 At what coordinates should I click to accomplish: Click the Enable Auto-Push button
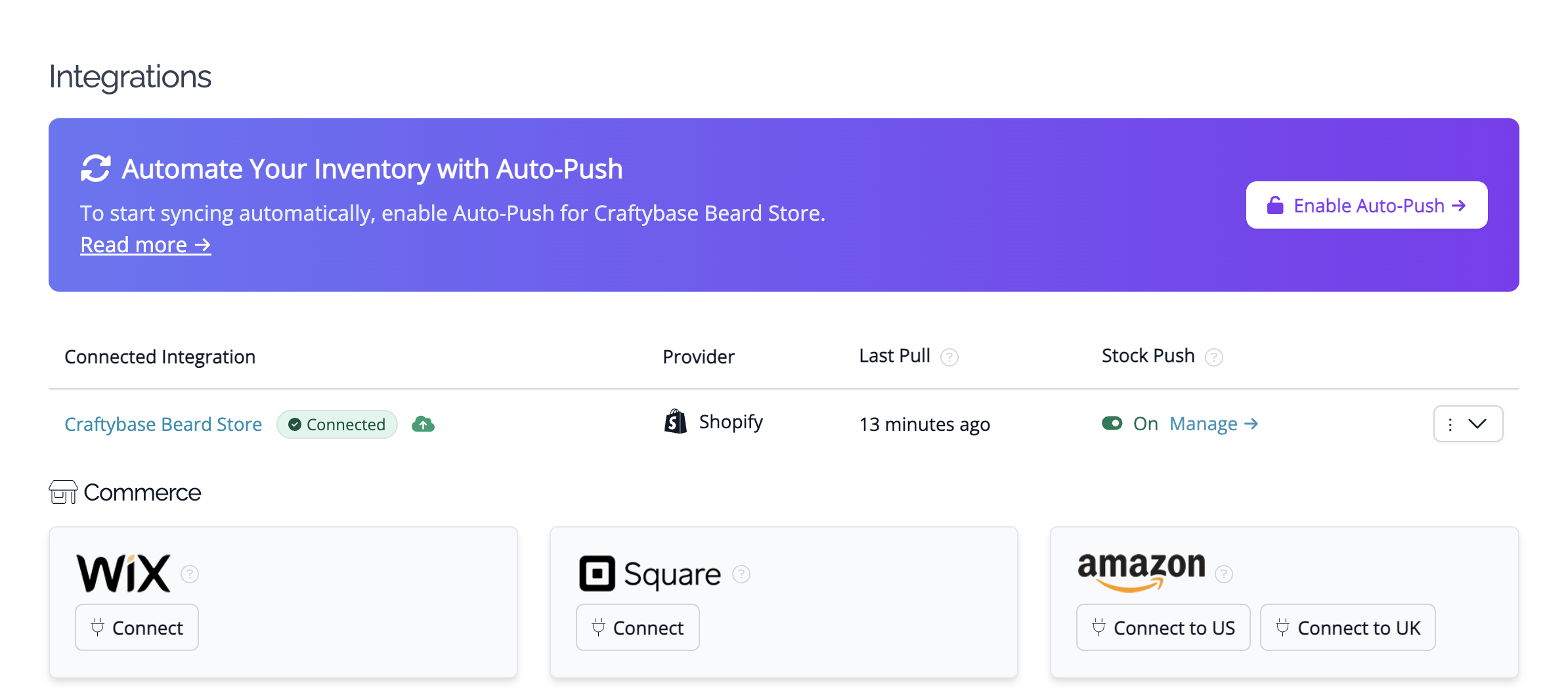(1366, 205)
